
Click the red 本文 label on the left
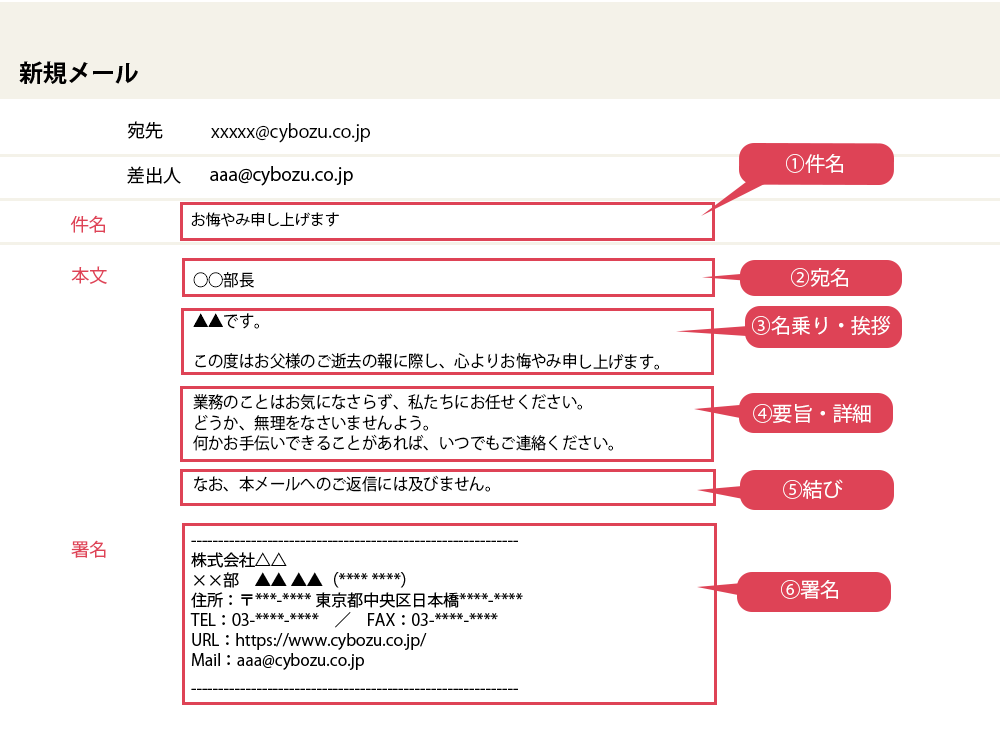tap(89, 276)
